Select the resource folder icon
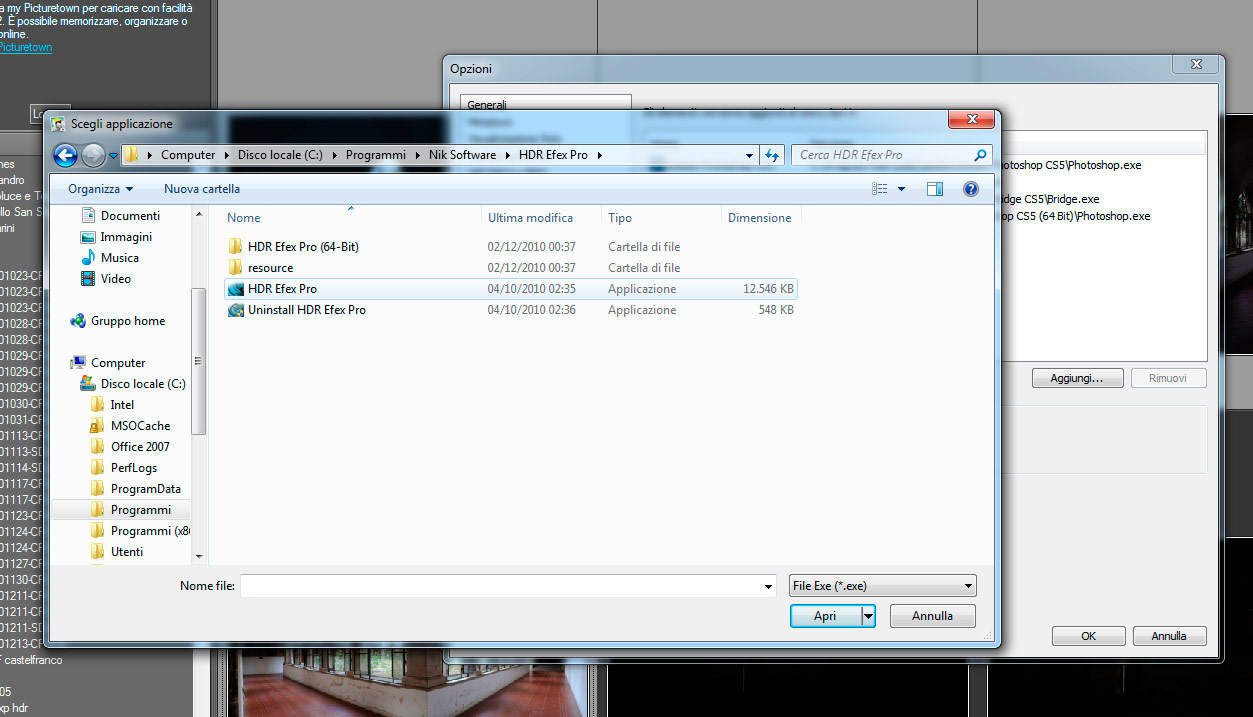The width and height of the screenshot is (1253, 717). [x=236, y=268]
